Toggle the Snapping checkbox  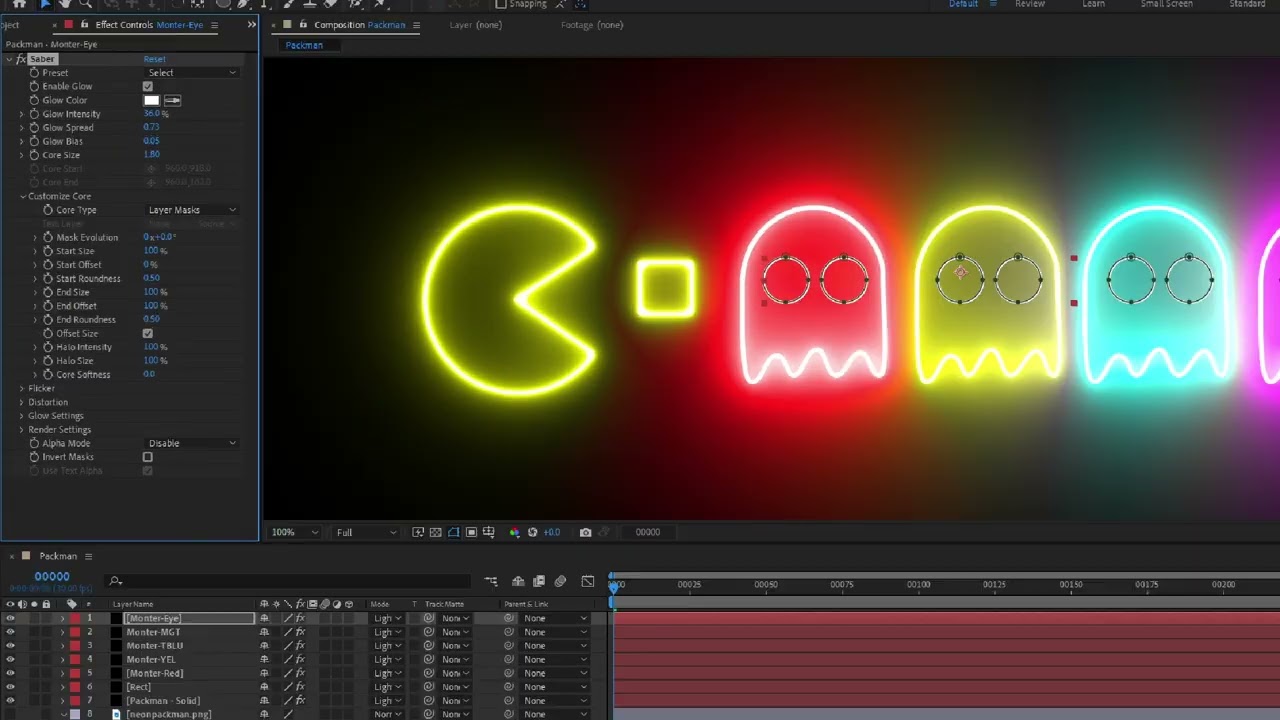pos(501,4)
